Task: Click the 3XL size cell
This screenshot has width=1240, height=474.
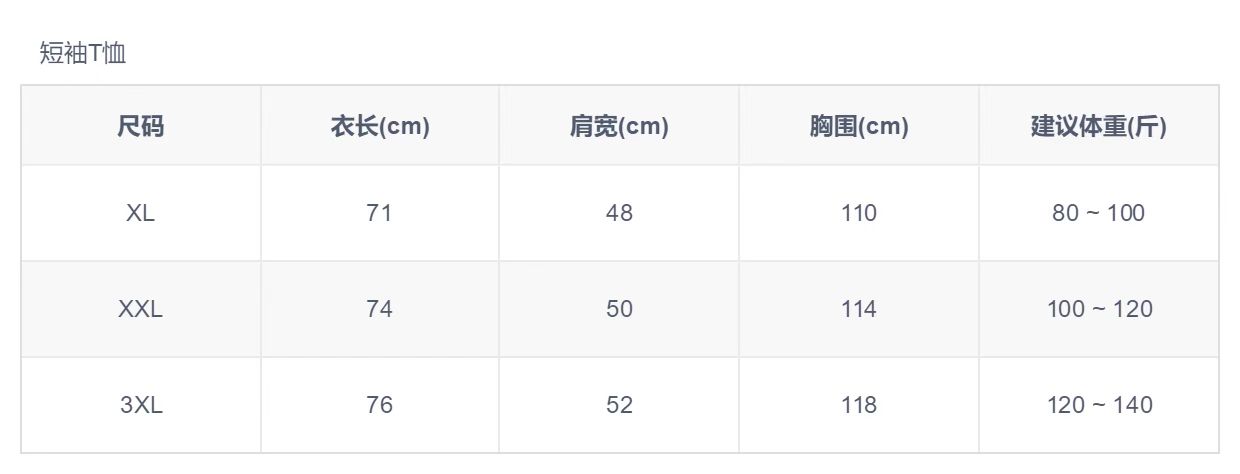Action: (x=140, y=405)
